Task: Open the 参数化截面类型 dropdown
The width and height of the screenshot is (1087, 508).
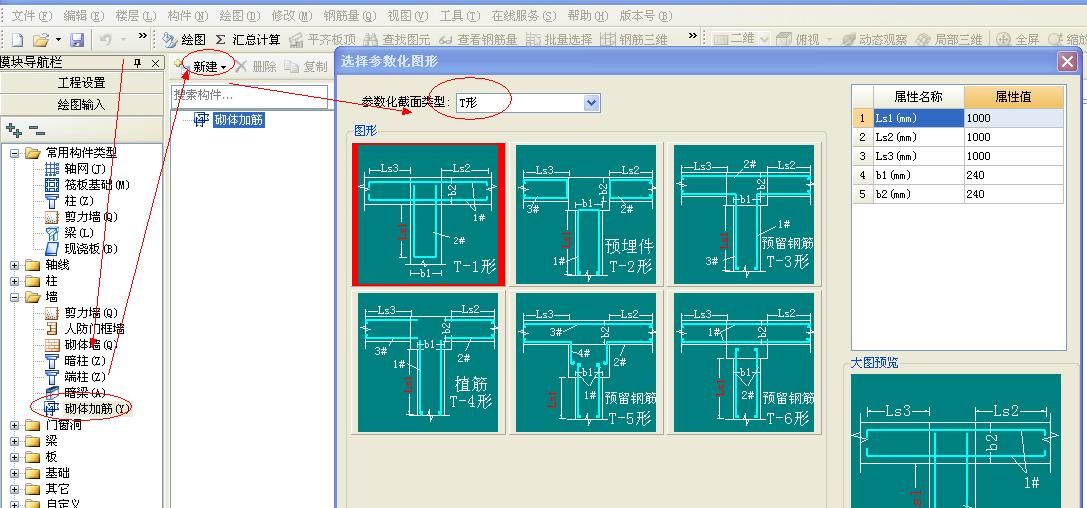Action: click(x=591, y=103)
